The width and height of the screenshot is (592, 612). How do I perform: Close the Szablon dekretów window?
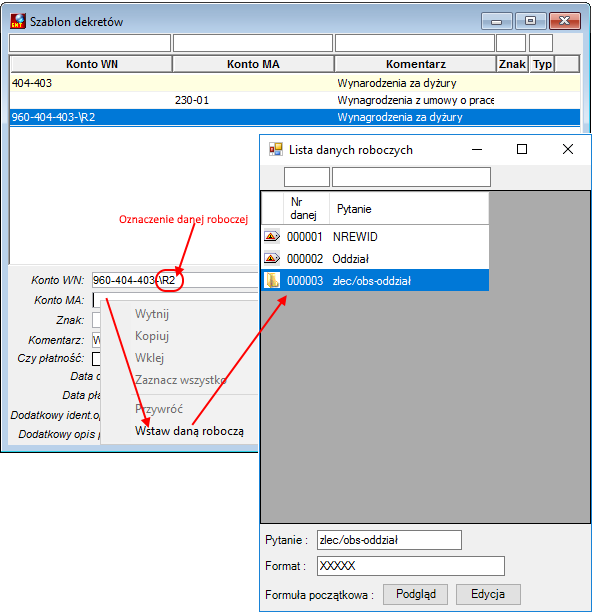point(565,21)
